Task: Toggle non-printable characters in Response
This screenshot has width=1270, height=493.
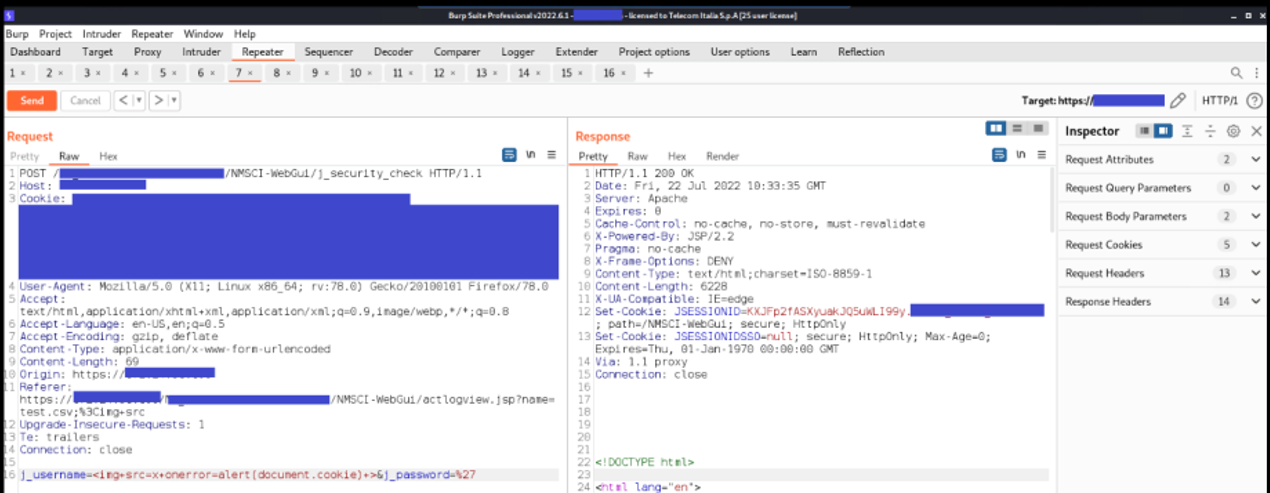Action: coord(1021,155)
